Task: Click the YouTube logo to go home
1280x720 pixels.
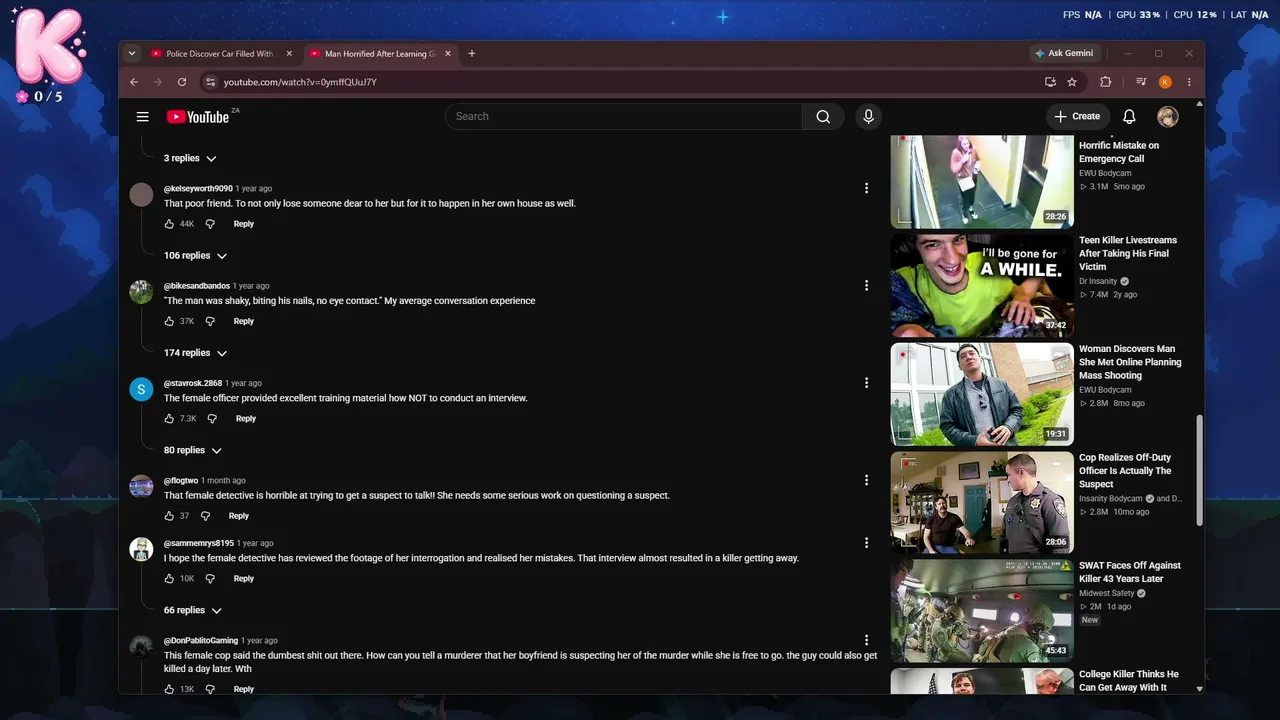Action: (198, 117)
